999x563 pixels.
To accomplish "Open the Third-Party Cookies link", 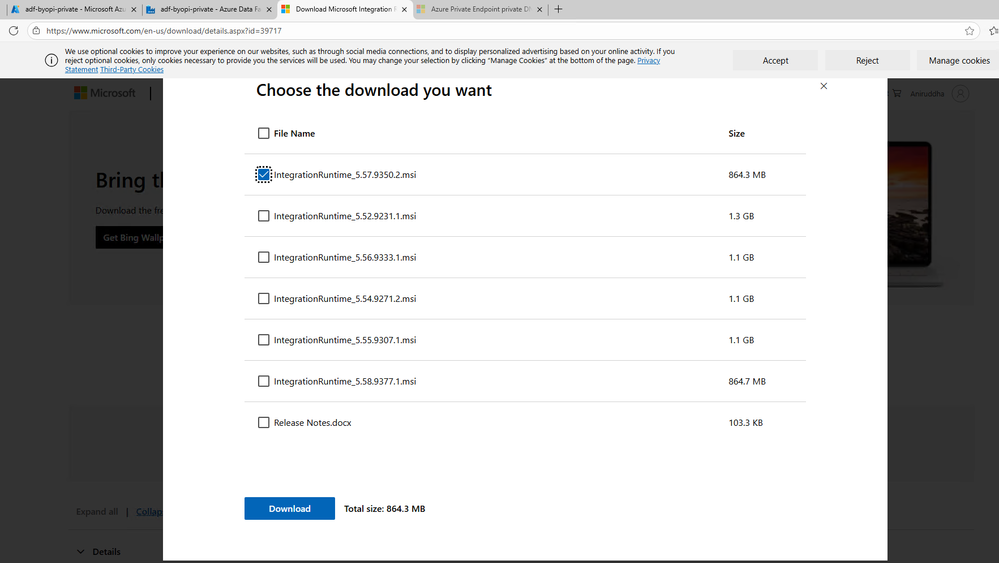I will coord(132,69).
